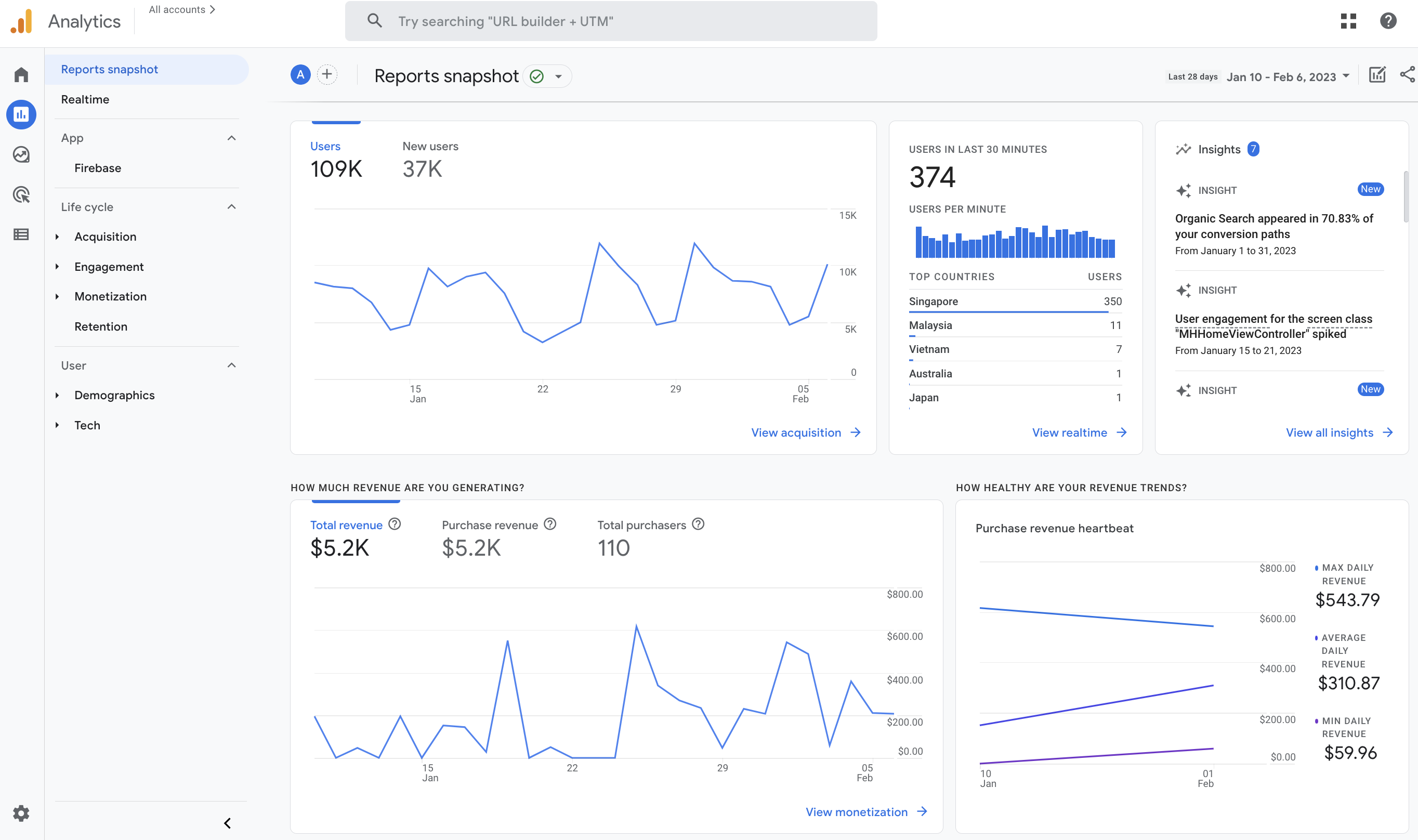
Task: Click the Insights count badge 7
Action: [1253, 149]
